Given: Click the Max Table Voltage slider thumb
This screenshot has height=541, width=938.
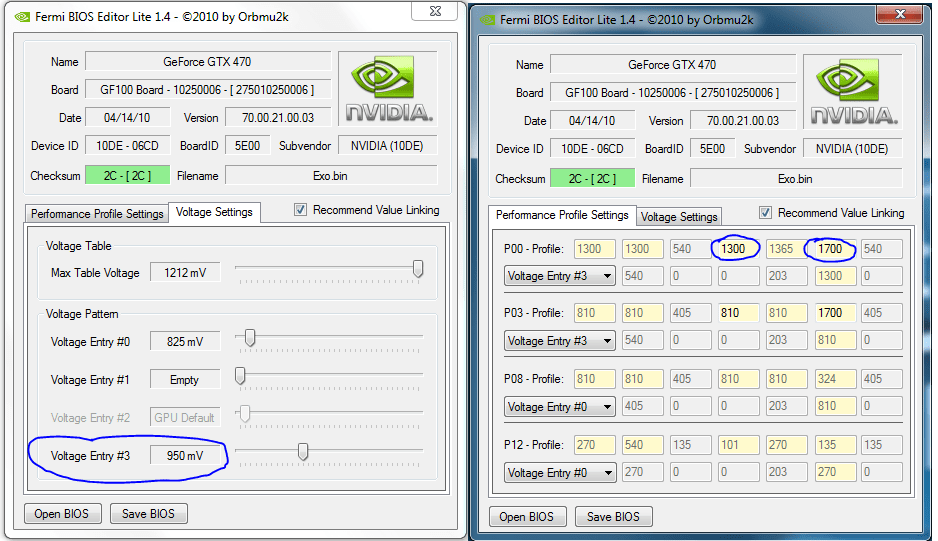Looking at the screenshot, I should click(x=418, y=269).
